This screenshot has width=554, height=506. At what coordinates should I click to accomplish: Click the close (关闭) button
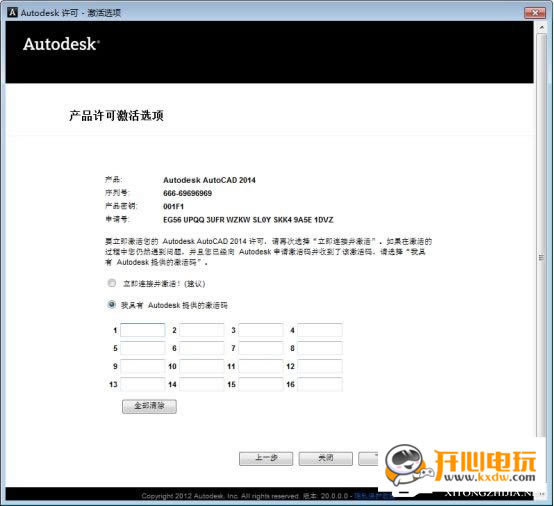coord(325,458)
